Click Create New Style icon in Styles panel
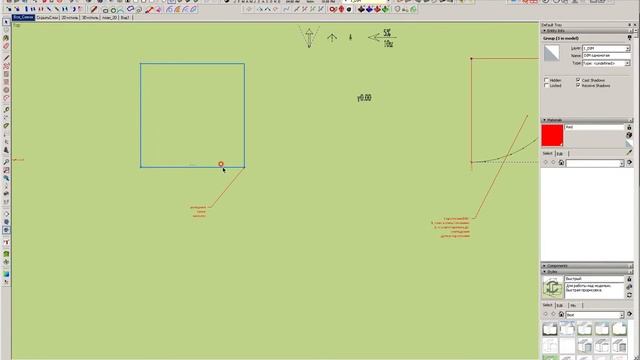640x360 pixels. (629, 287)
